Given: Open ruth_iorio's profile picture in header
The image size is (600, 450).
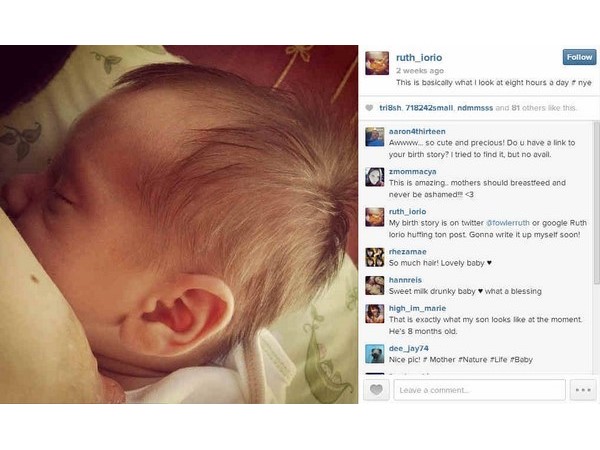Looking at the screenshot, I should pos(377,63).
